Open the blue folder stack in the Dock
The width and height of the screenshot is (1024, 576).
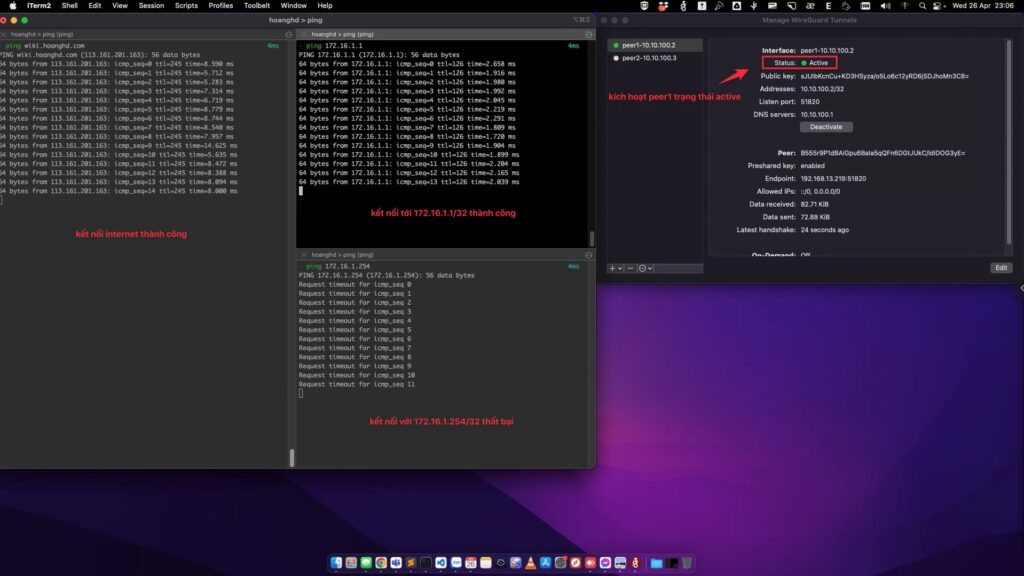pos(656,563)
